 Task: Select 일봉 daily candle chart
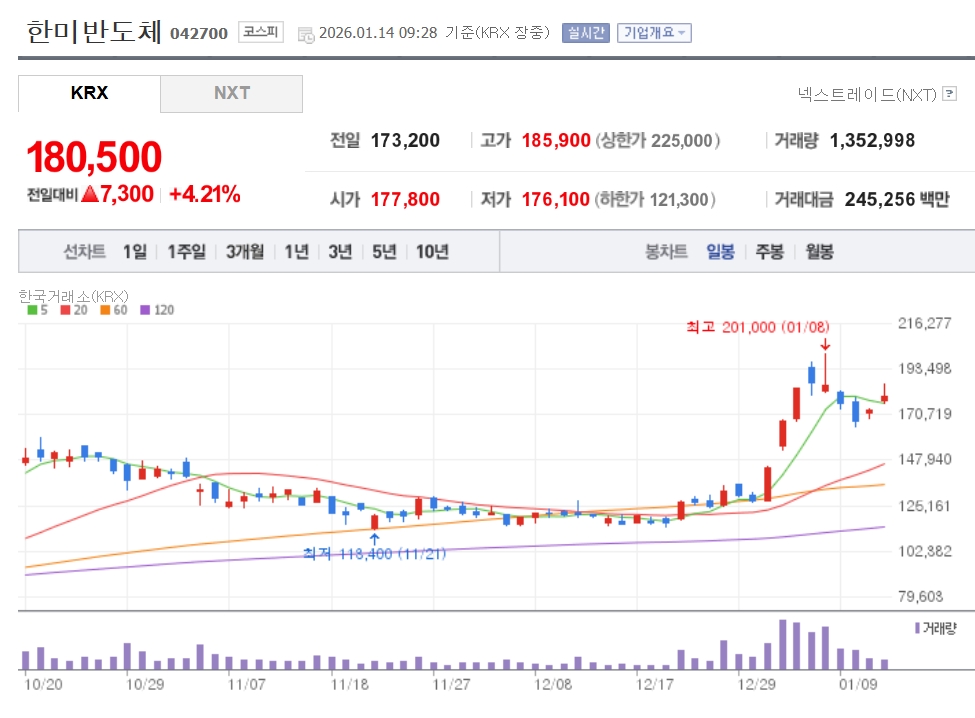[x=720, y=252]
